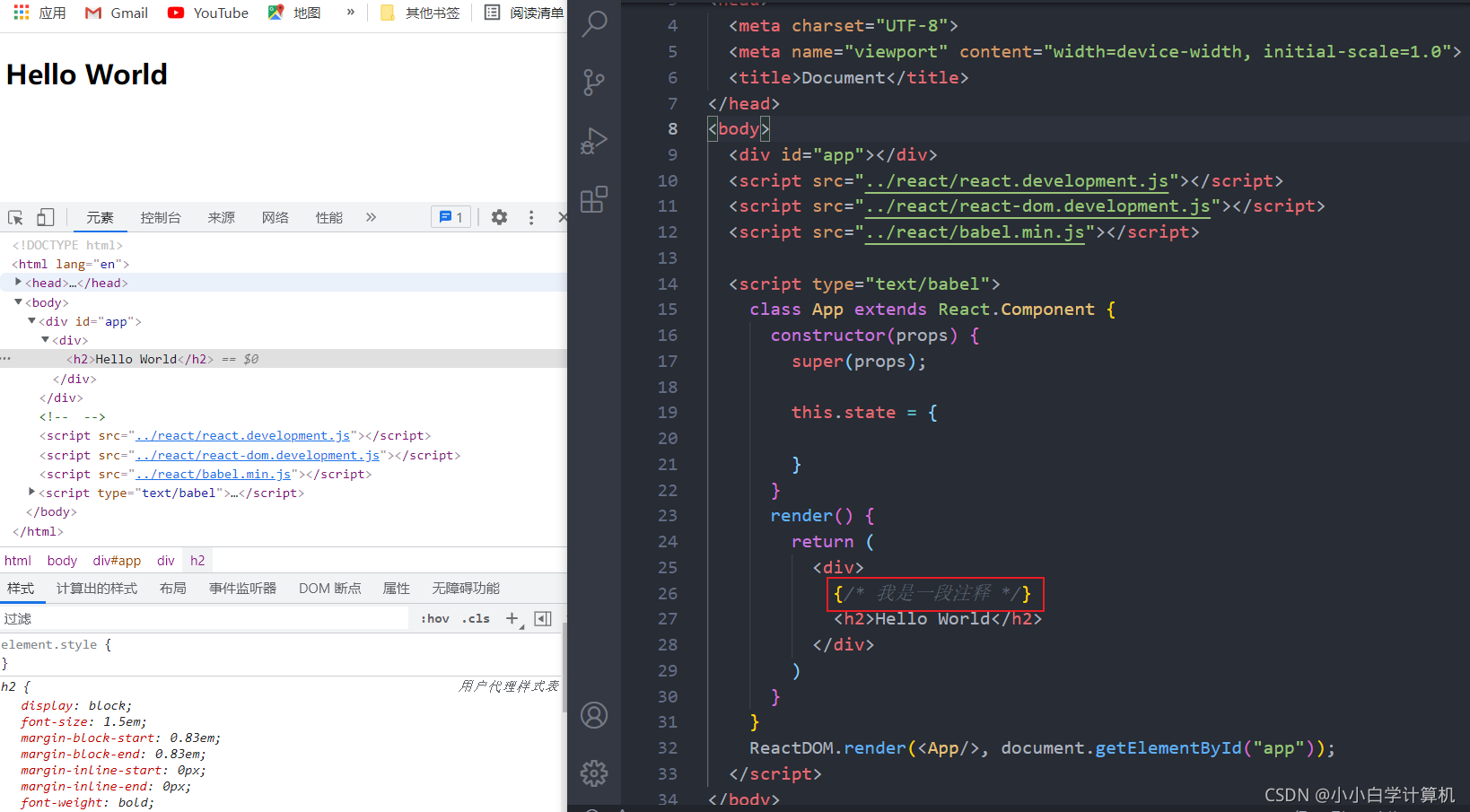1470x812 pixels.
Task: Open the VS Code Source Control view
Action: [x=594, y=83]
